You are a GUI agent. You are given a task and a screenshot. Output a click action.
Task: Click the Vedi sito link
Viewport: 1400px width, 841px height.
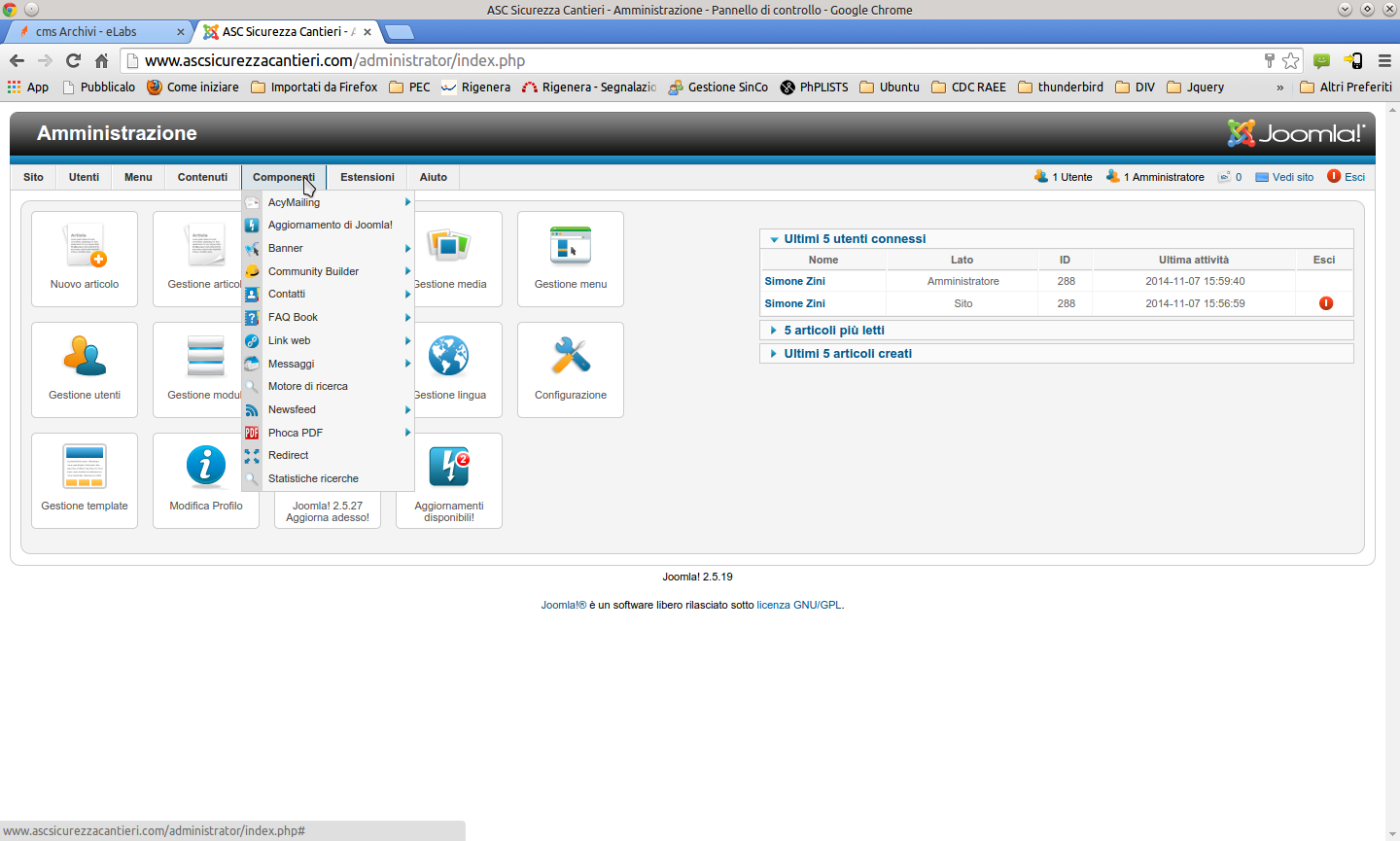pyautogui.click(x=1284, y=177)
